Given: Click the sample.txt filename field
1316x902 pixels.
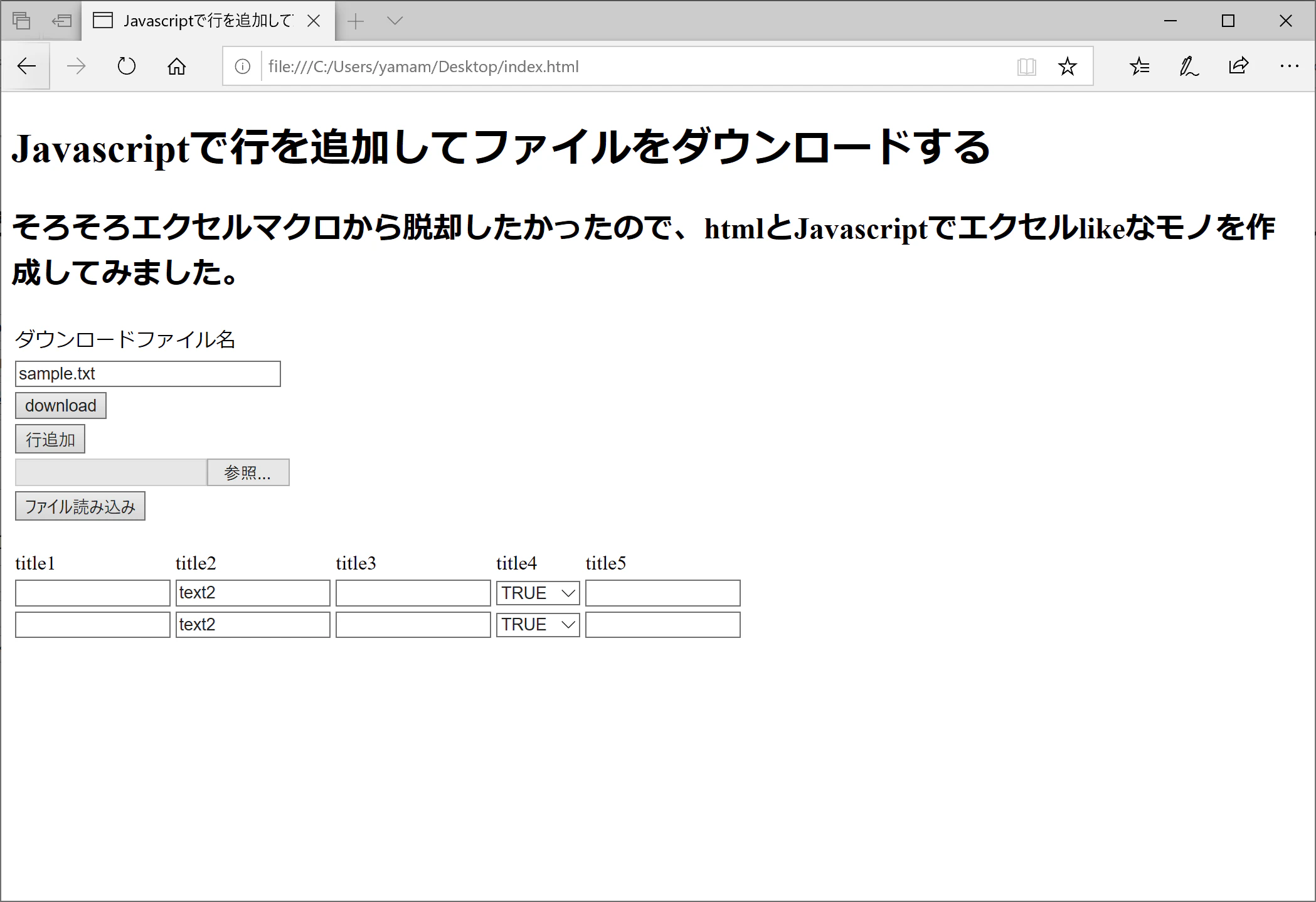Looking at the screenshot, I should [148, 374].
